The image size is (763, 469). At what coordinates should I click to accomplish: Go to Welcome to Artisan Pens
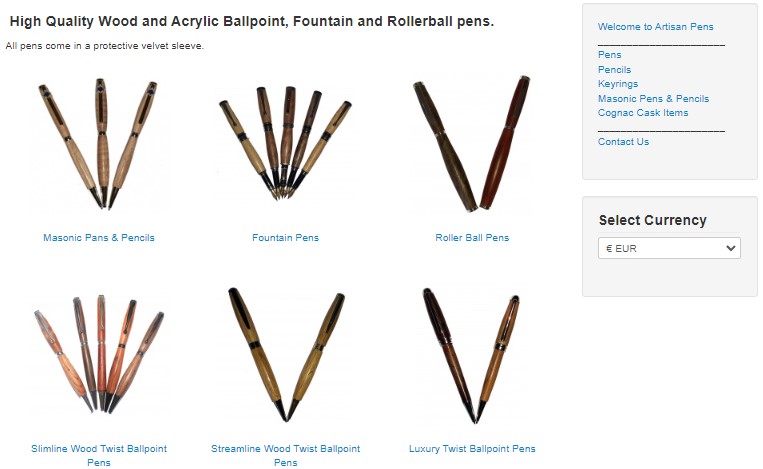[655, 27]
